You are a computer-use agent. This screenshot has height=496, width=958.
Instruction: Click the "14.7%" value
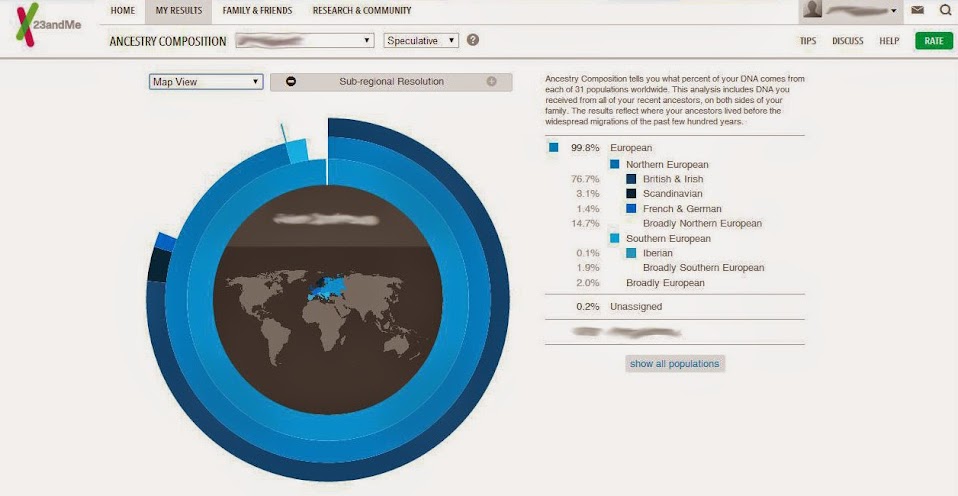coord(585,224)
